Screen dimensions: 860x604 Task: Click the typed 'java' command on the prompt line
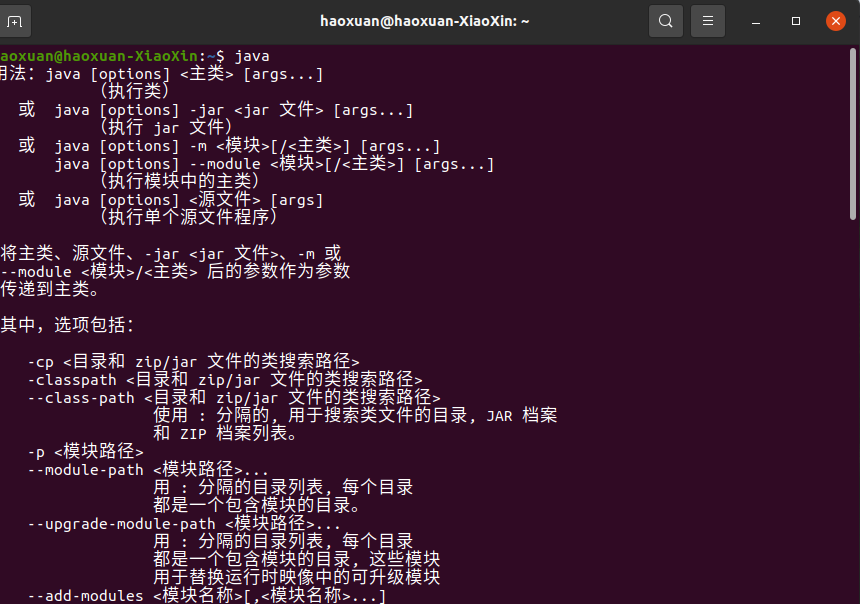tap(252, 56)
